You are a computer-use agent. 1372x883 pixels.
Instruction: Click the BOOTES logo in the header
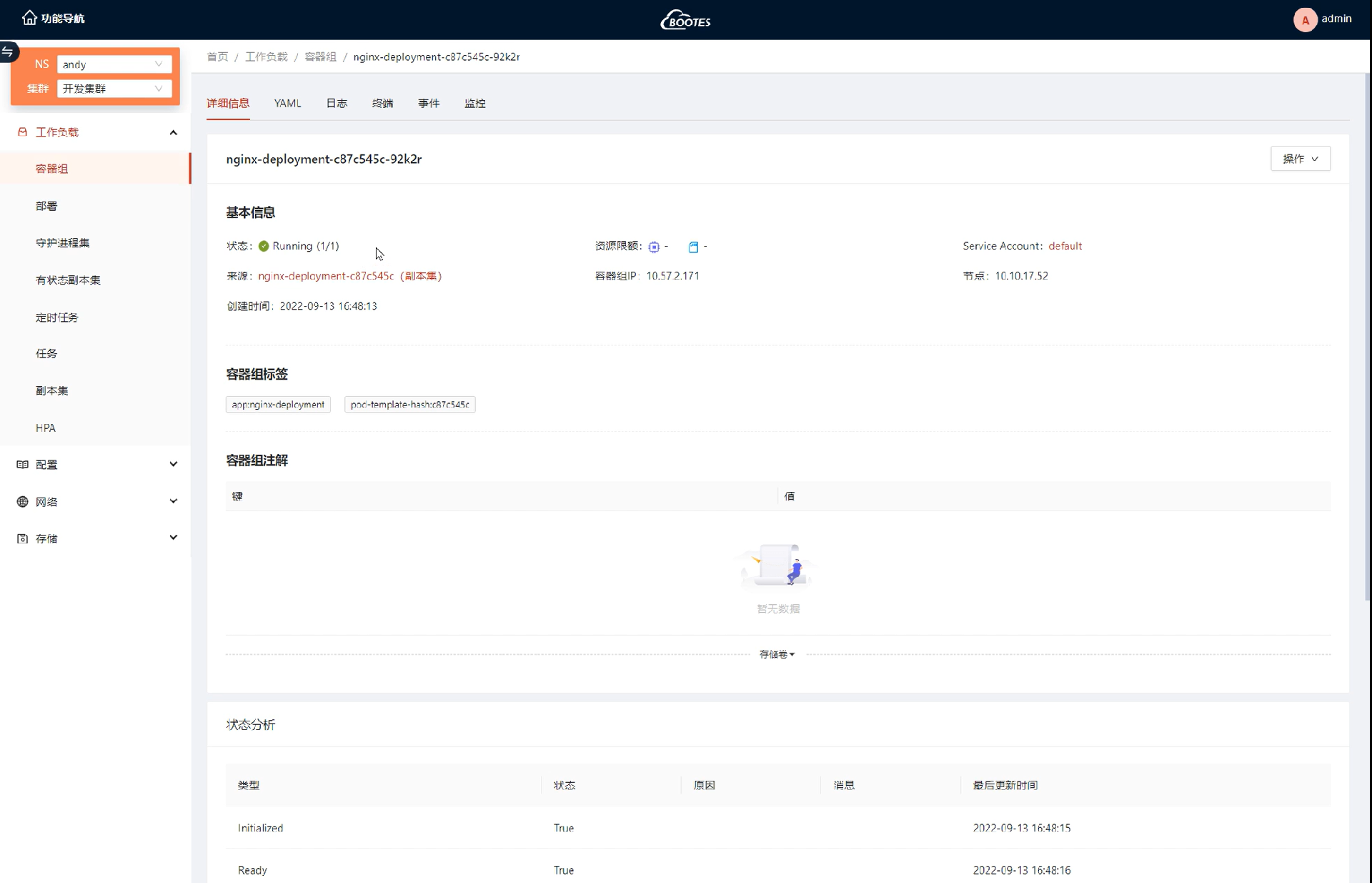click(x=685, y=20)
